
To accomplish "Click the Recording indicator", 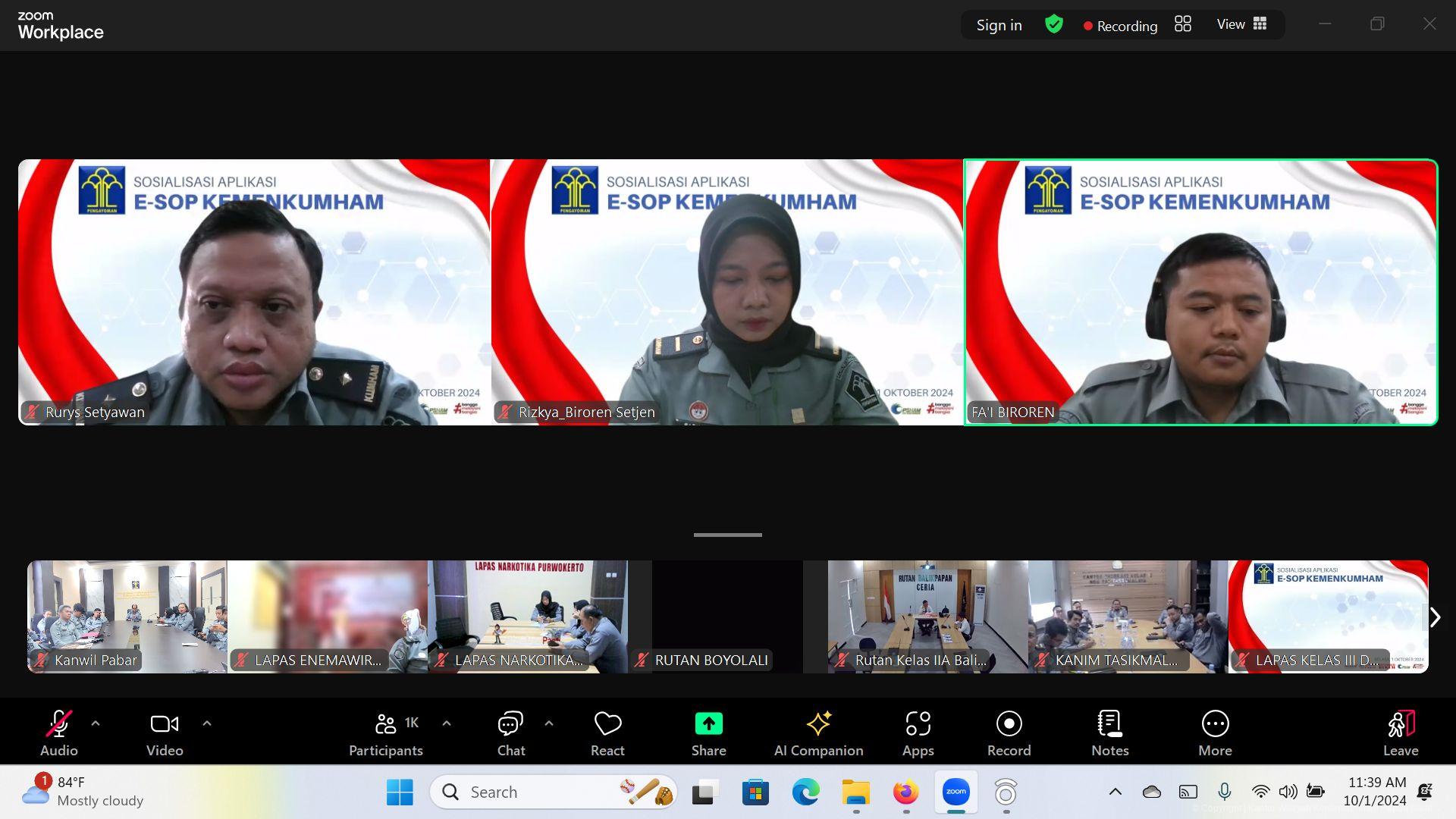I will point(1120,26).
